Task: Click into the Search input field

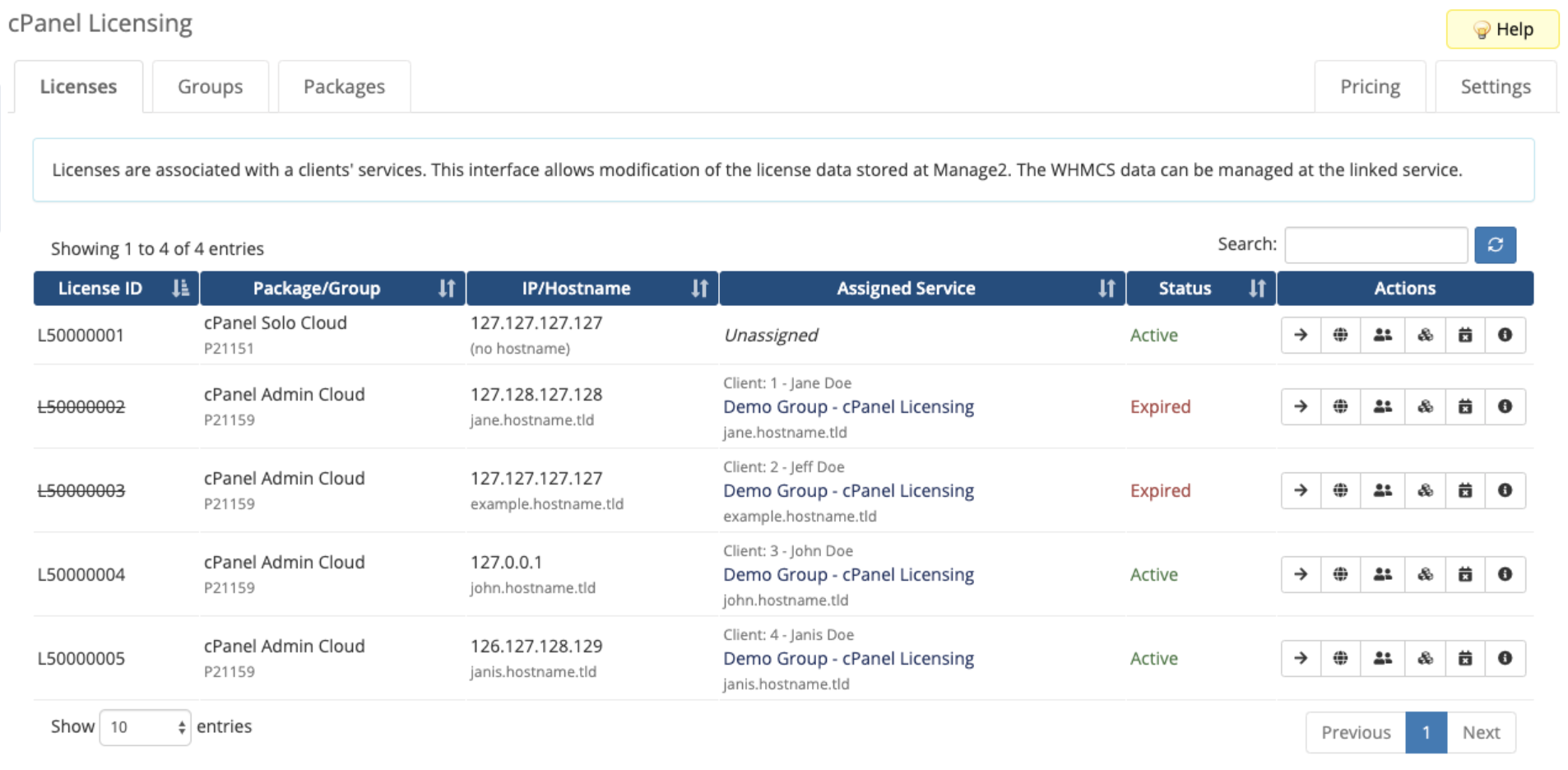Action: [1376, 245]
